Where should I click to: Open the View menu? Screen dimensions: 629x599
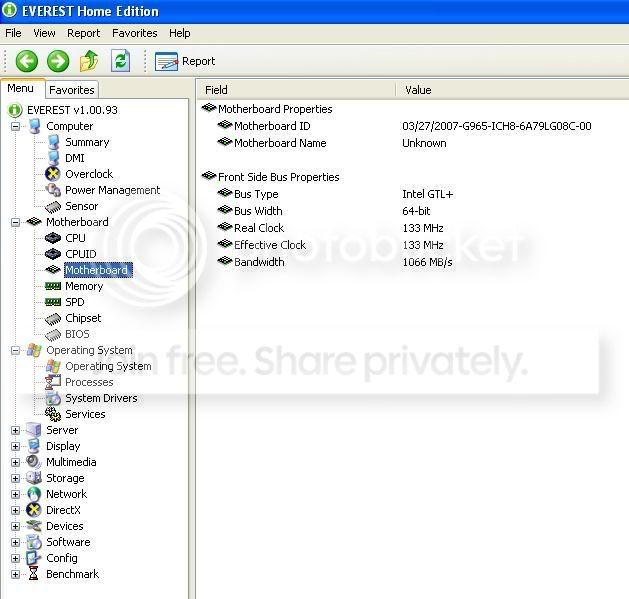point(44,33)
